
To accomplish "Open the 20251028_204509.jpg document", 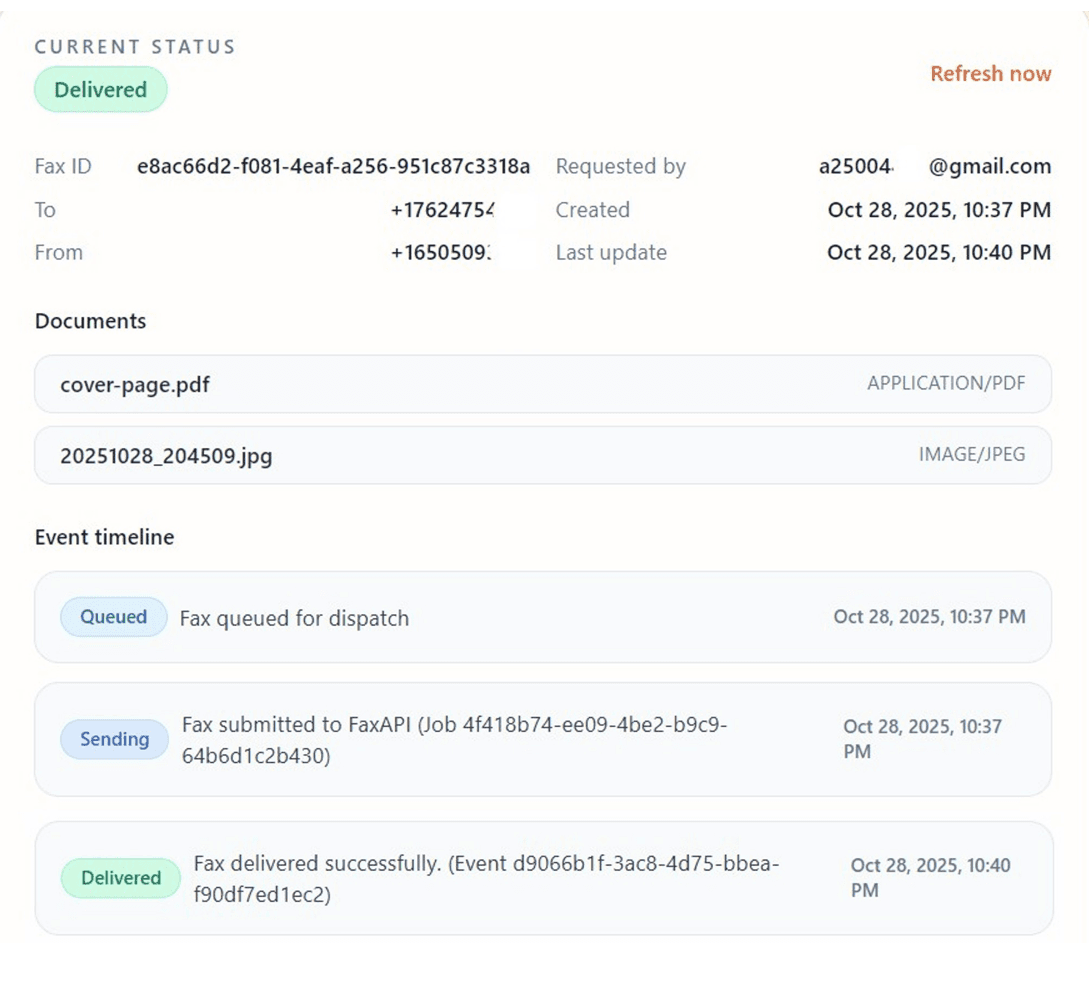I will [x=166, y=456].
